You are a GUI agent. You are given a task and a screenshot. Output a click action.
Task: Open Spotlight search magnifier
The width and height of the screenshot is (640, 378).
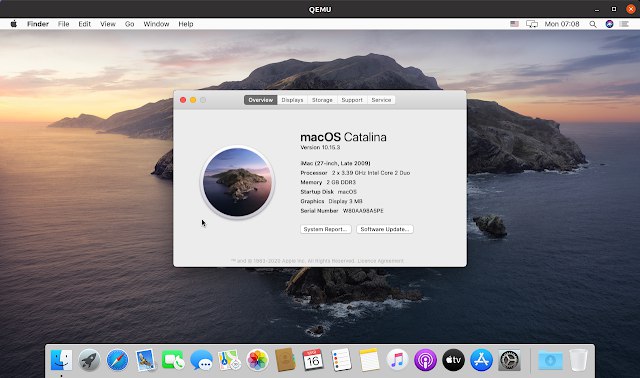tap(593, 24)
